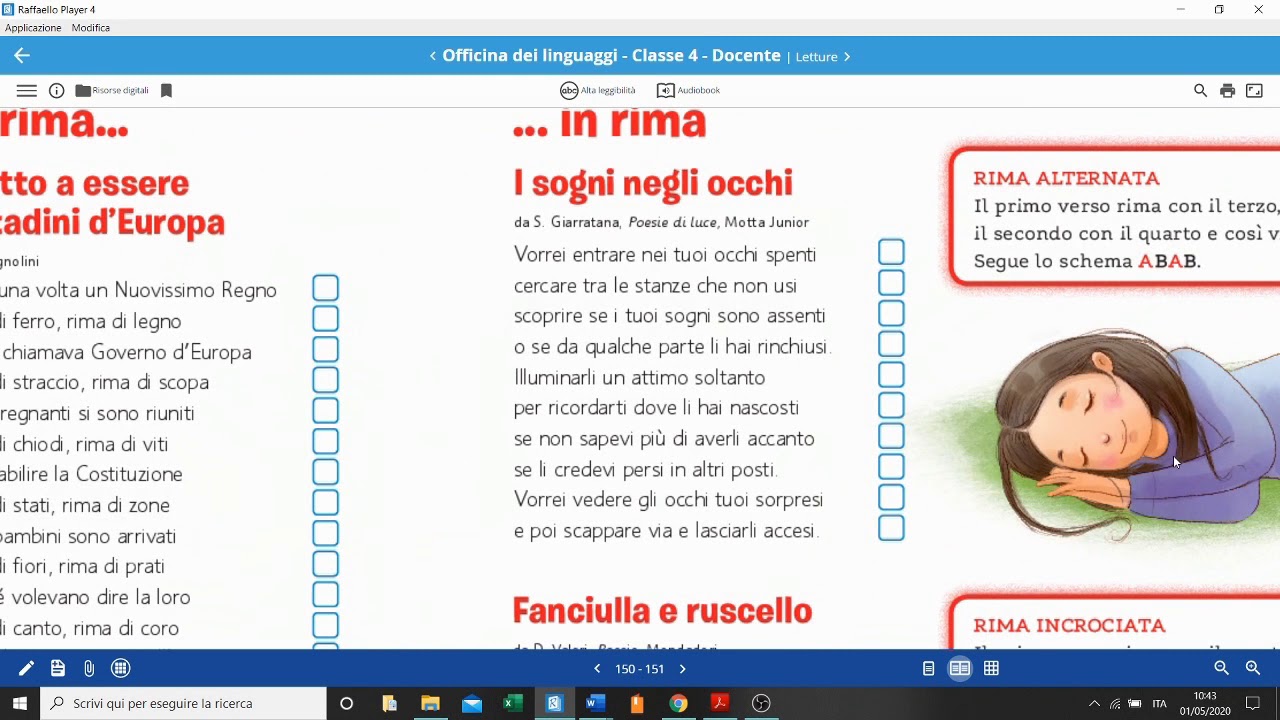Zoom out the page
1280x720 pixels.
[x=1221, y=668]
